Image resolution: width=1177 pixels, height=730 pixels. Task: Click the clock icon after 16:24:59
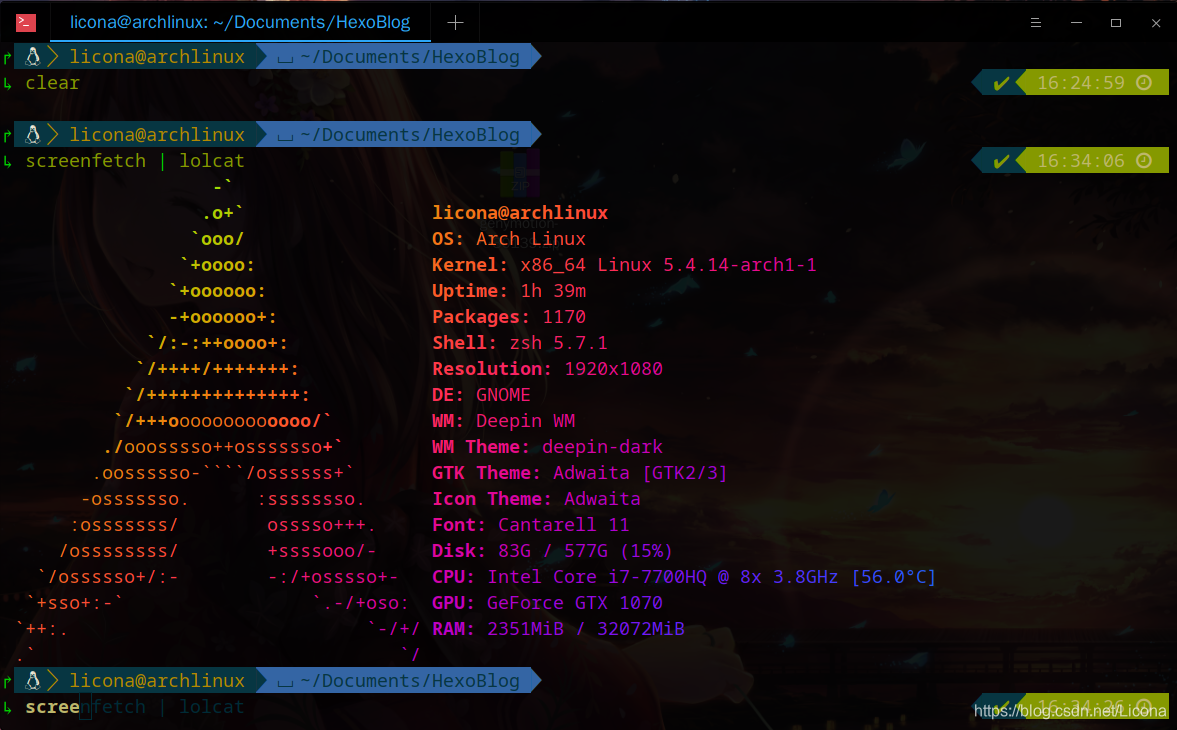[x=1144, y=83]
